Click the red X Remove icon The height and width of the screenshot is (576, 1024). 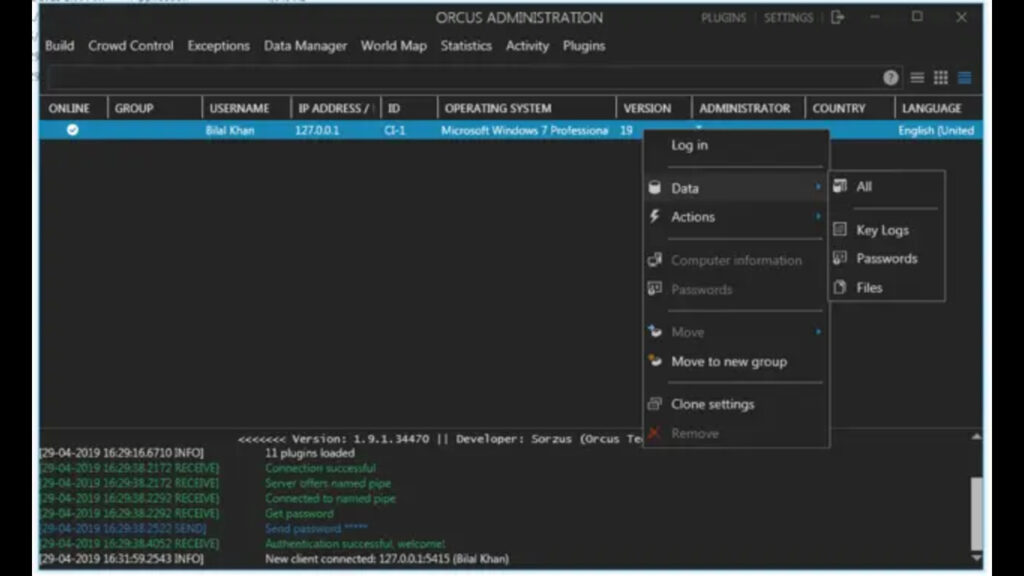click(x=654, y=433)
